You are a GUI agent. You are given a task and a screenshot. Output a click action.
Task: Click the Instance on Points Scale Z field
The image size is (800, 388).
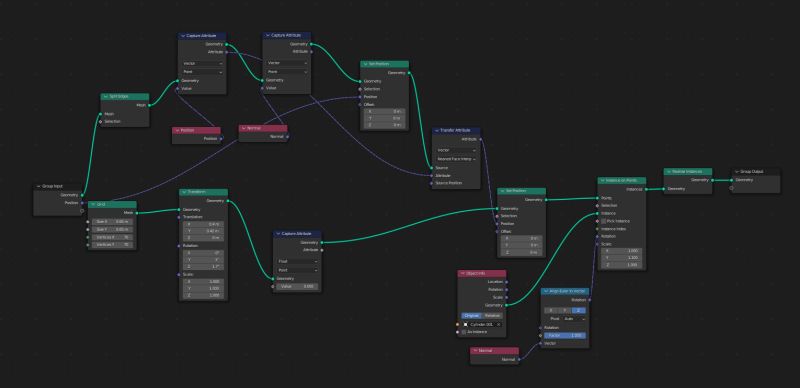(622, 265)
